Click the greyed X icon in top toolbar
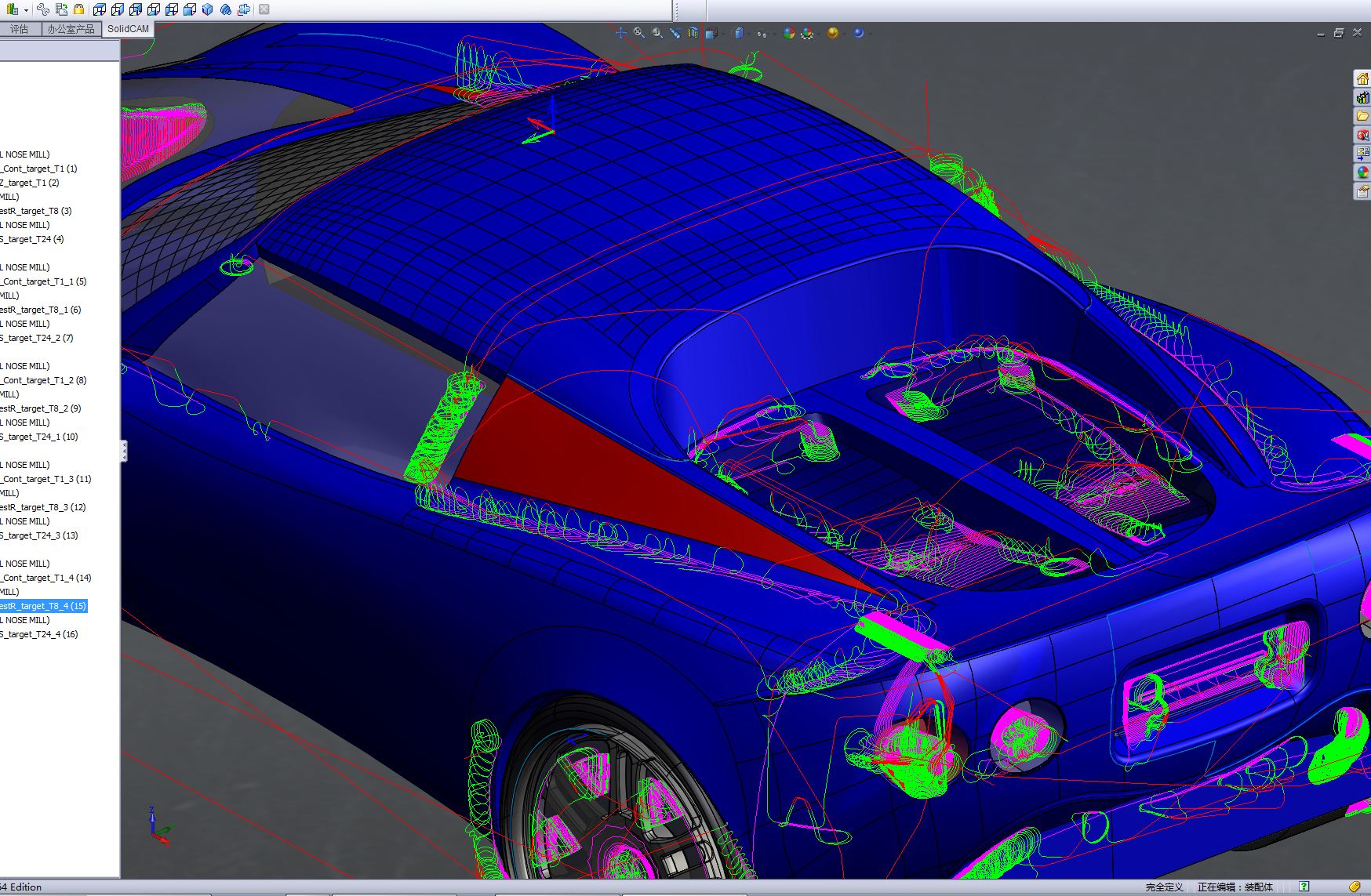The height and width of the screenshot is (896, 1371). 264,9
